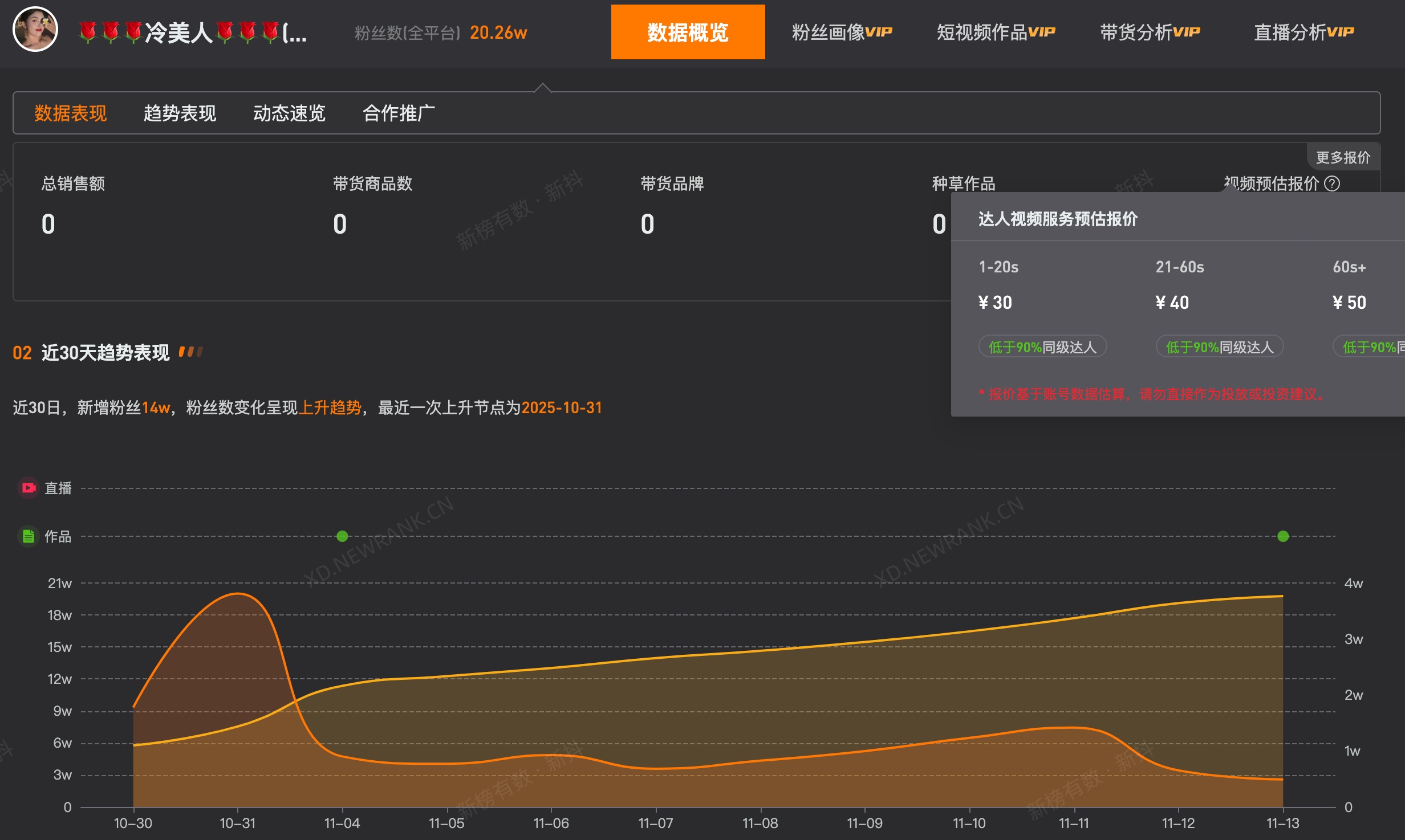Switch to the 趋势表现 sub-tab
This screenshot has width=1405, height=840.
[x=180, y=113]
